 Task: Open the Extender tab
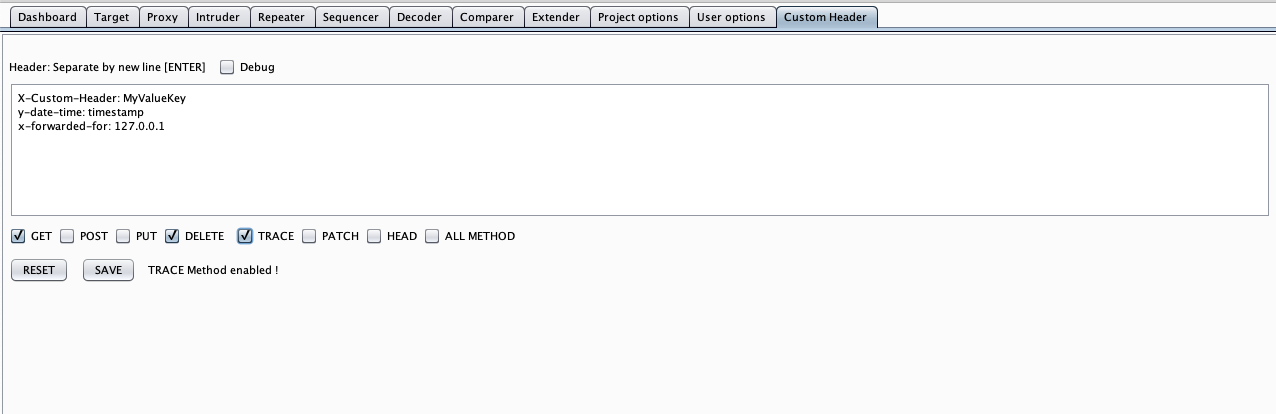coord(556,17)
